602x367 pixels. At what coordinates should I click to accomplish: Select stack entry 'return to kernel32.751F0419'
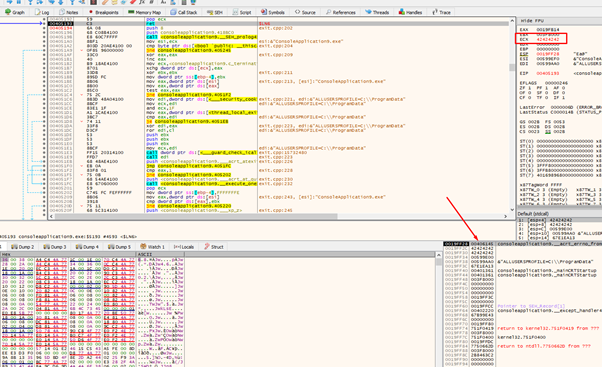click(548, 329)
